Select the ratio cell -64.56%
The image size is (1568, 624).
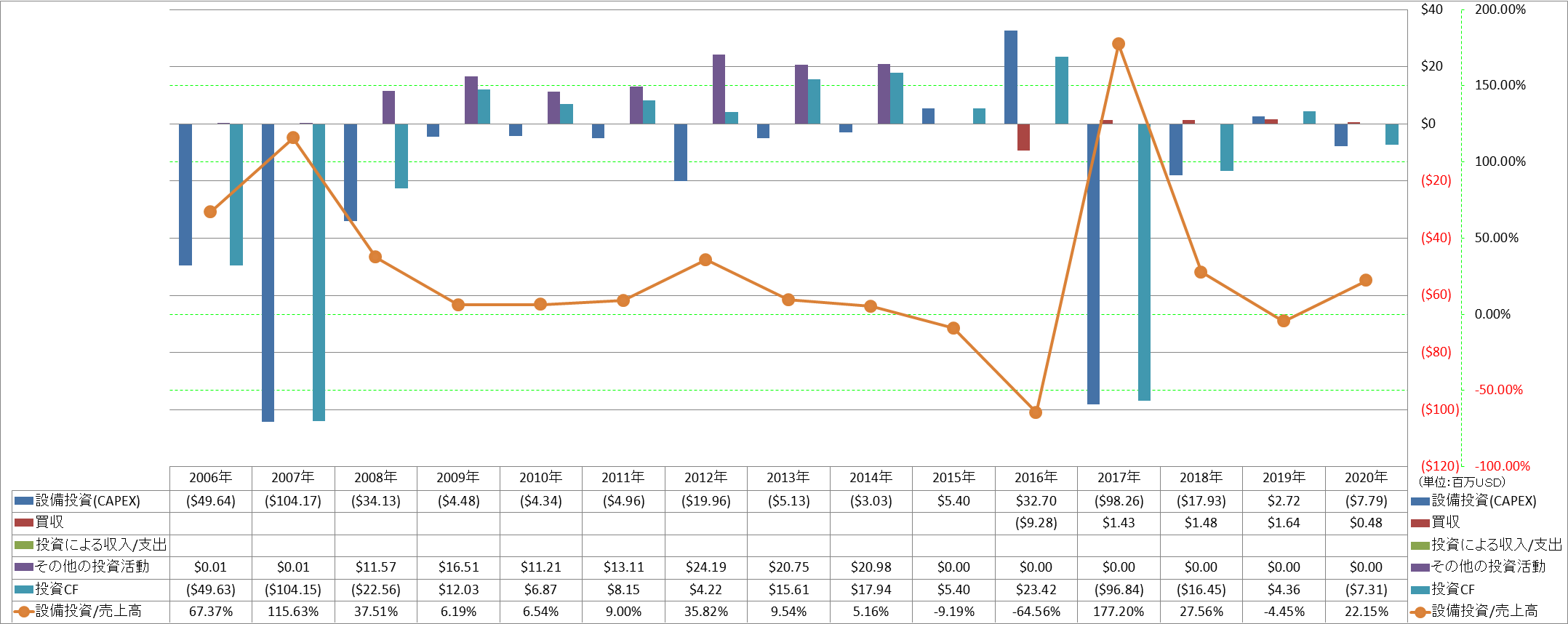(x=1036, y=612)
